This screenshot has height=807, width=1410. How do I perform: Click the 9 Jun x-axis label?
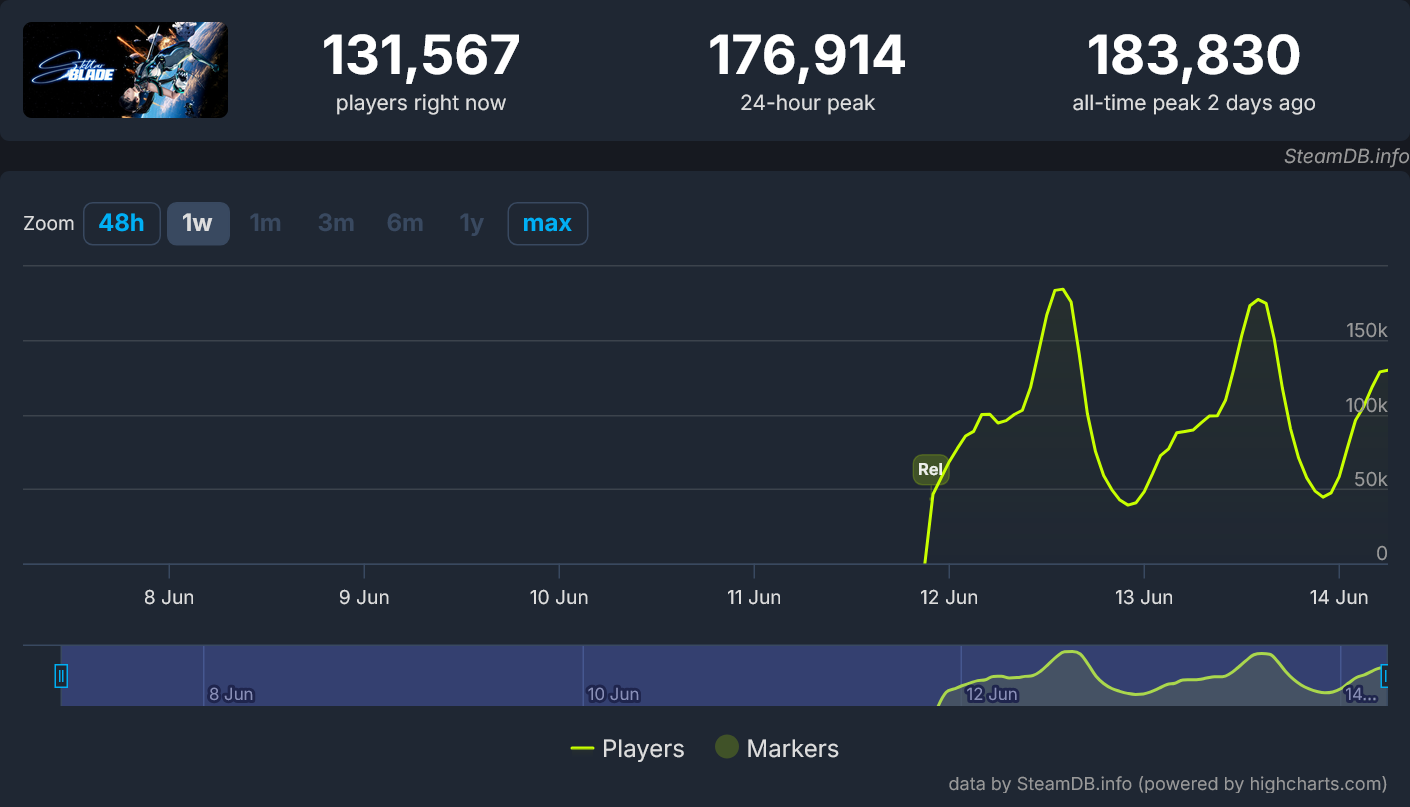click(x=364, y=597)
